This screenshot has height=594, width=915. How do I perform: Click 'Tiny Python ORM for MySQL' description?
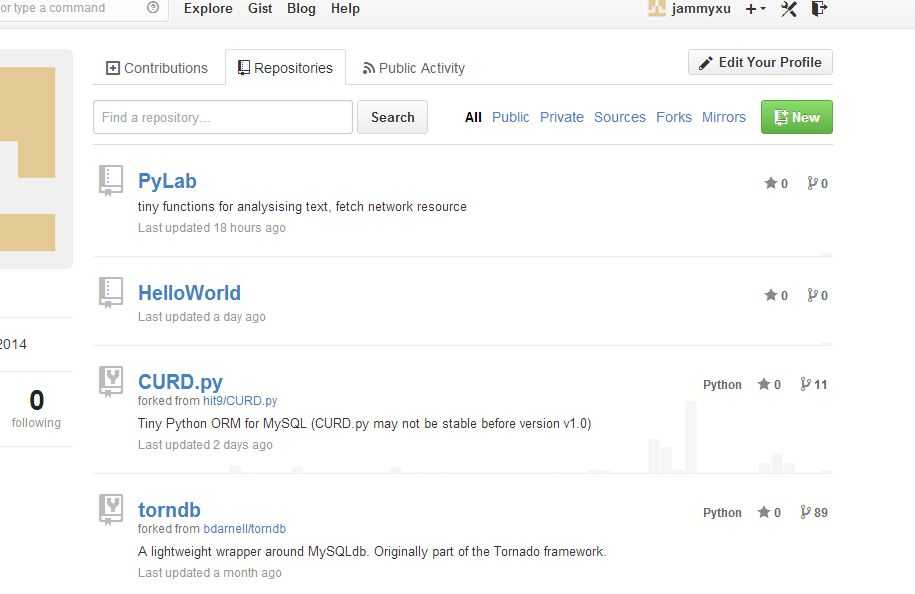click(365, 424)
